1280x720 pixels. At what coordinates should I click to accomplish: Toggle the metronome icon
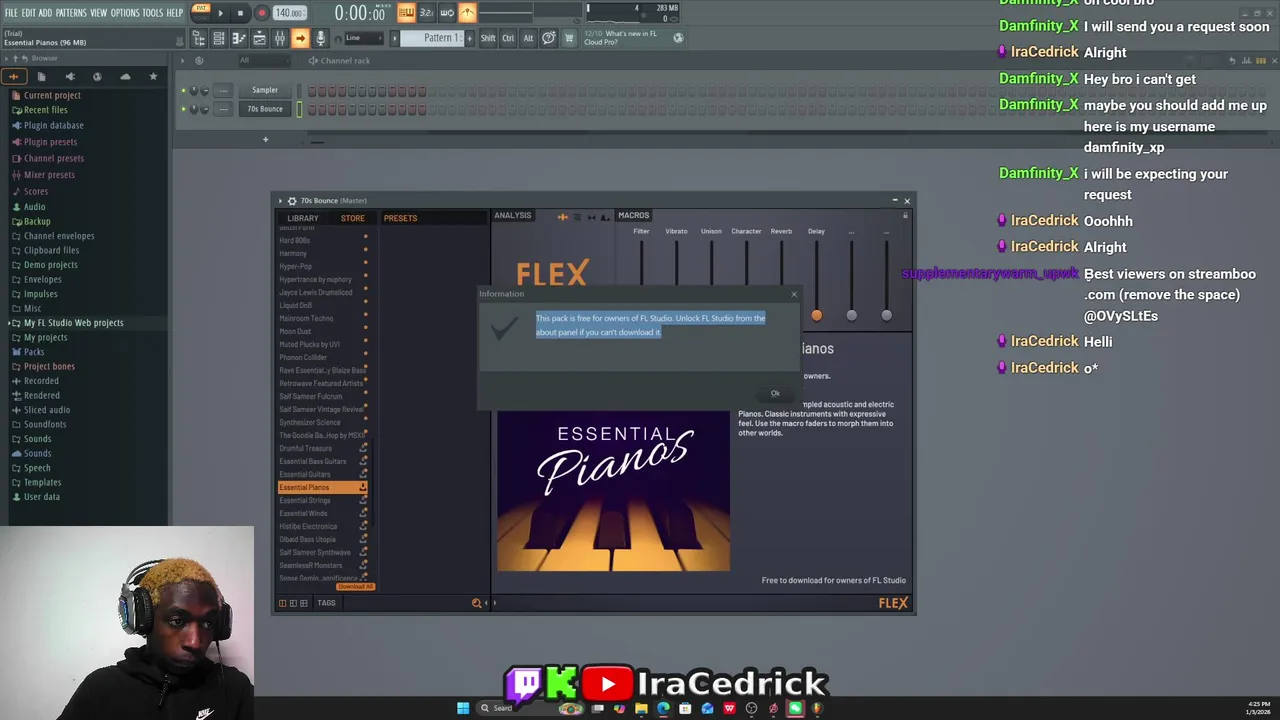[x=467, y=13]
